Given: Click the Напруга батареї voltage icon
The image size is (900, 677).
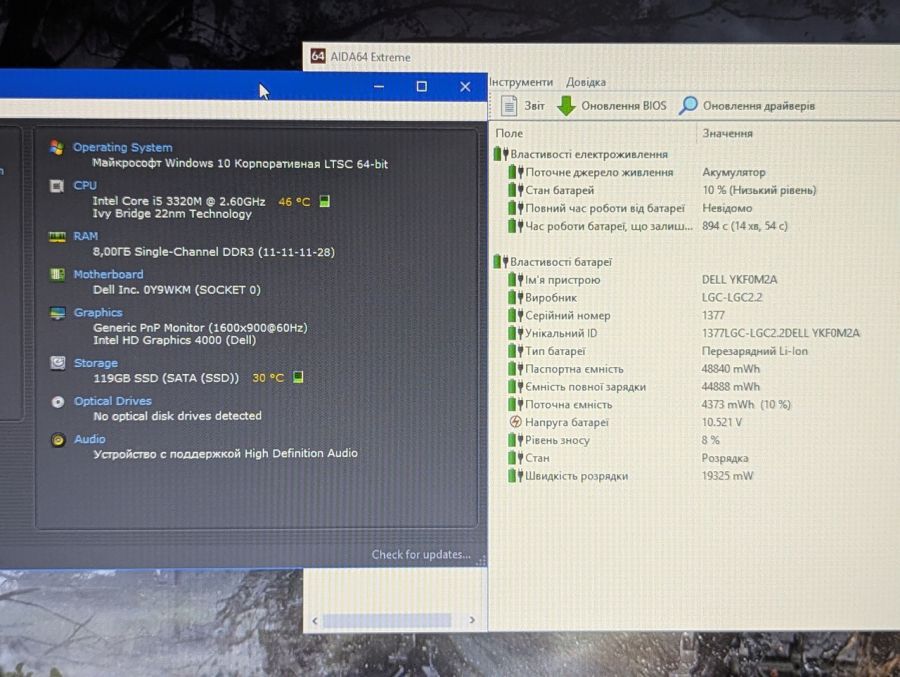Looking at the screenshot, I should click(x=515, y=422).
